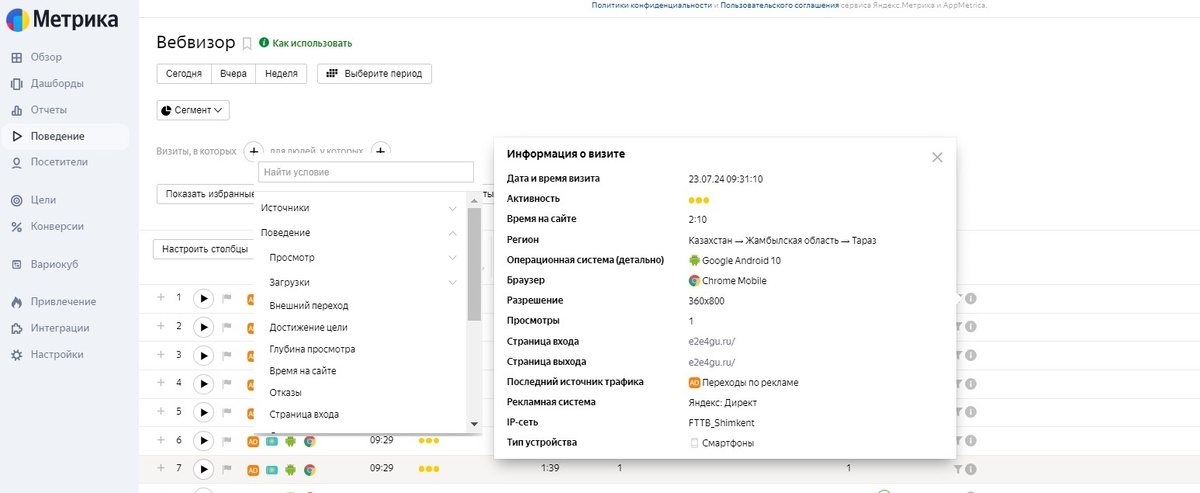Click the filter funnel icon in row 7
The height and width of the screenshot is (493, 1200).
click(x=958, y=469)
